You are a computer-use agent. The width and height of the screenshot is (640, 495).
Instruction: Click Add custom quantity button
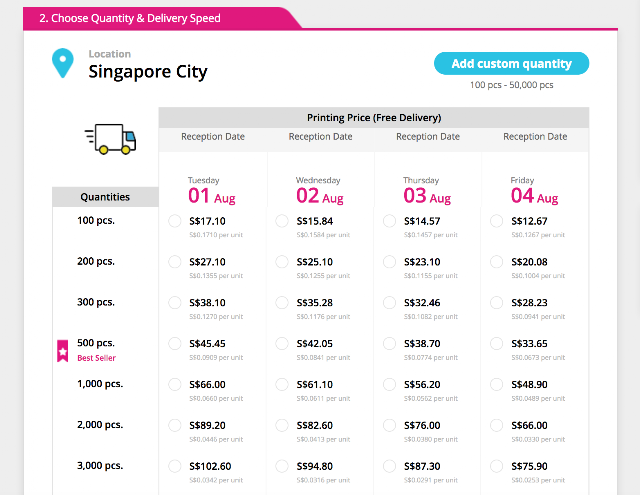511,64
